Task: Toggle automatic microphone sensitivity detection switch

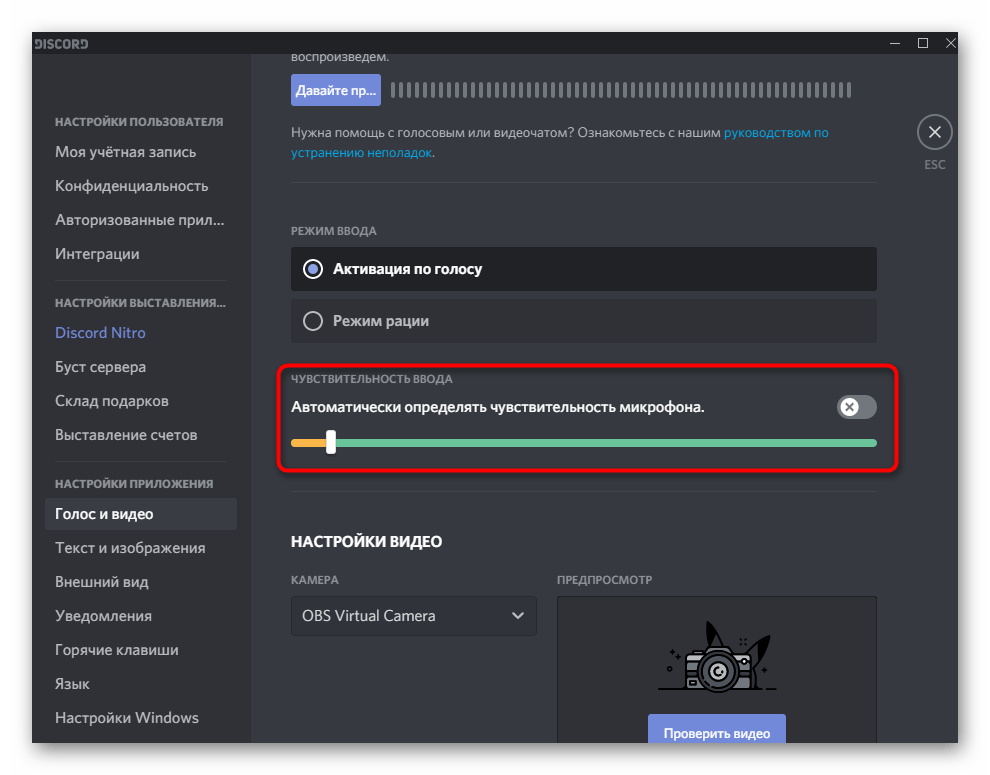Action: coord(857,407)
